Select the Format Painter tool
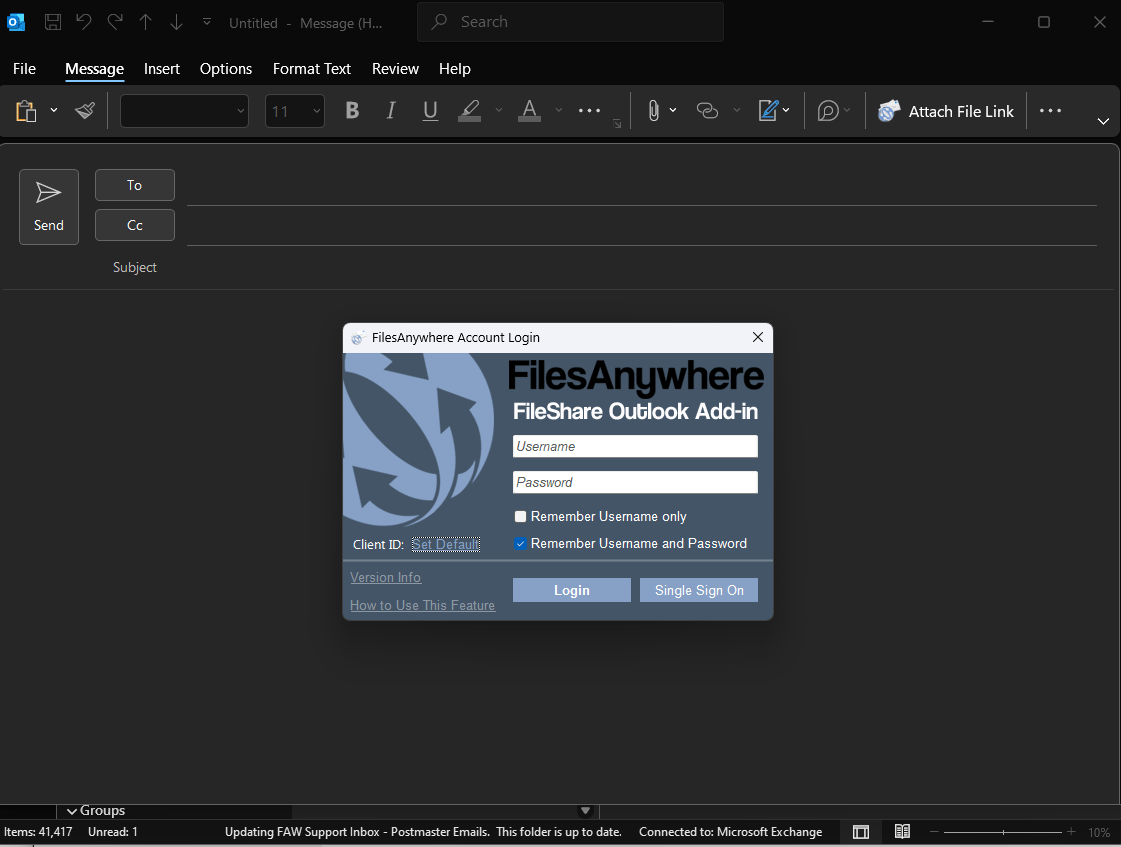Image resolution: width=1121 pixels, height=847 pixels. [85, 111]
